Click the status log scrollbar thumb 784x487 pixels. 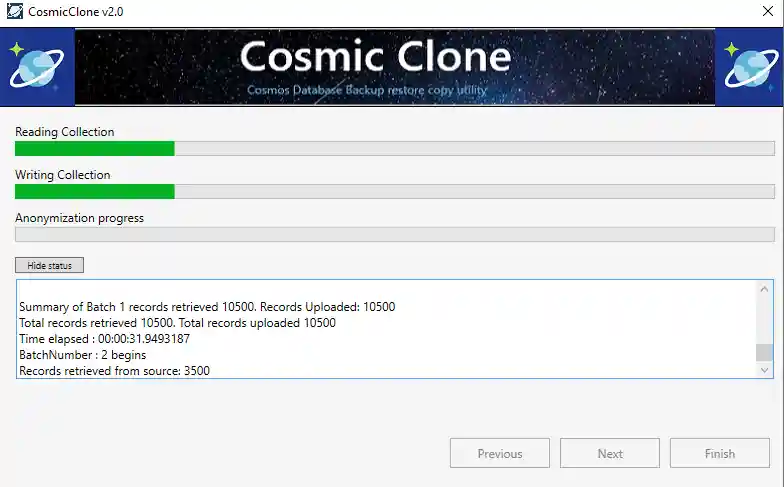point(764,352)
